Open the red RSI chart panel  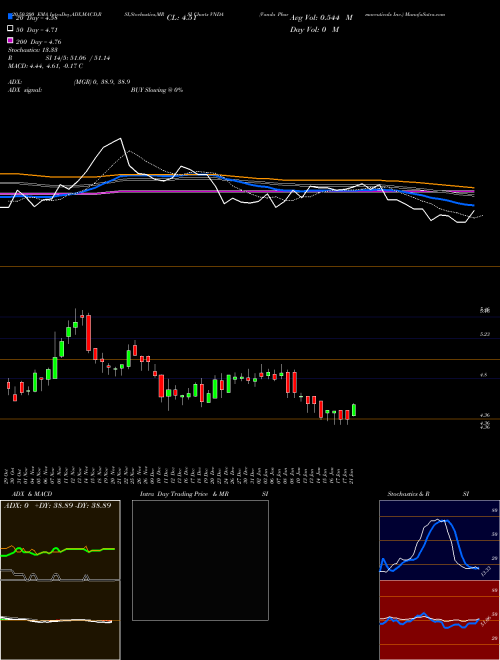pyautogui.click(x=439, y=620)
